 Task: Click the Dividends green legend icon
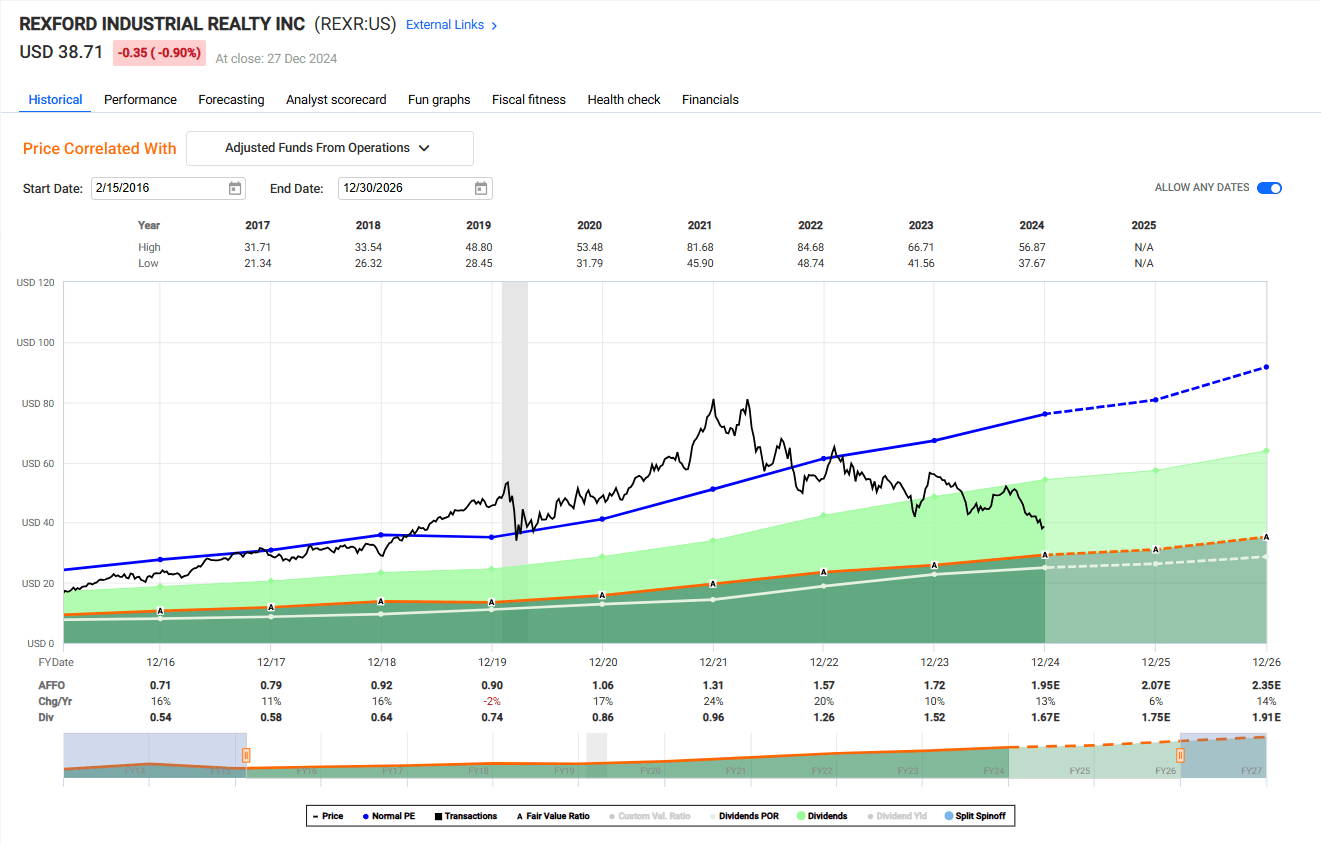[799, 815]
